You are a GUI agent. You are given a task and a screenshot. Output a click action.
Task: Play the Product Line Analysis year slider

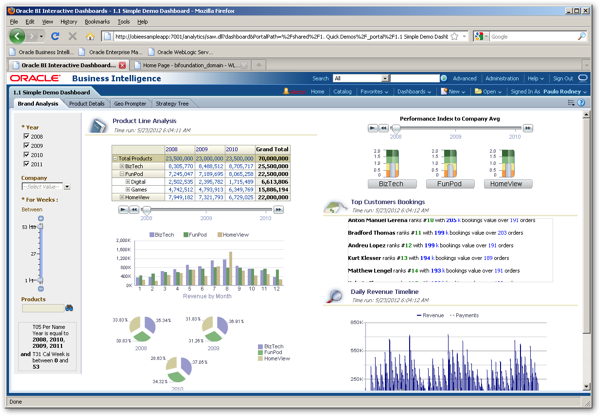pyautogui.click(x=123, y=210)
